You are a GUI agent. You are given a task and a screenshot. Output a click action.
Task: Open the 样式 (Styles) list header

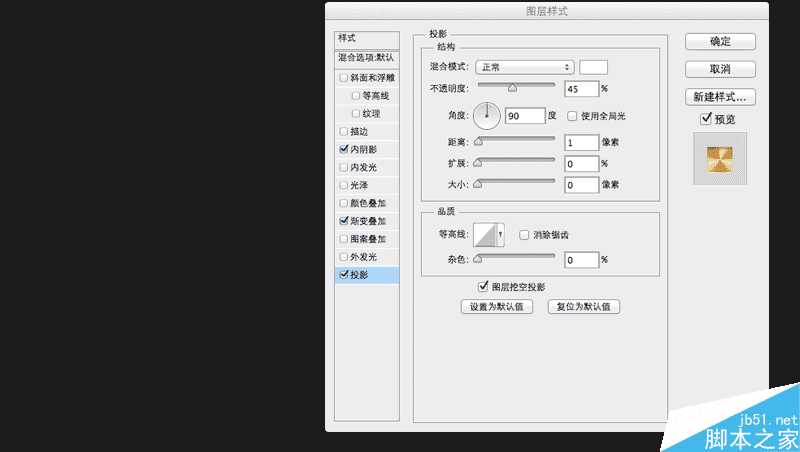366,38
